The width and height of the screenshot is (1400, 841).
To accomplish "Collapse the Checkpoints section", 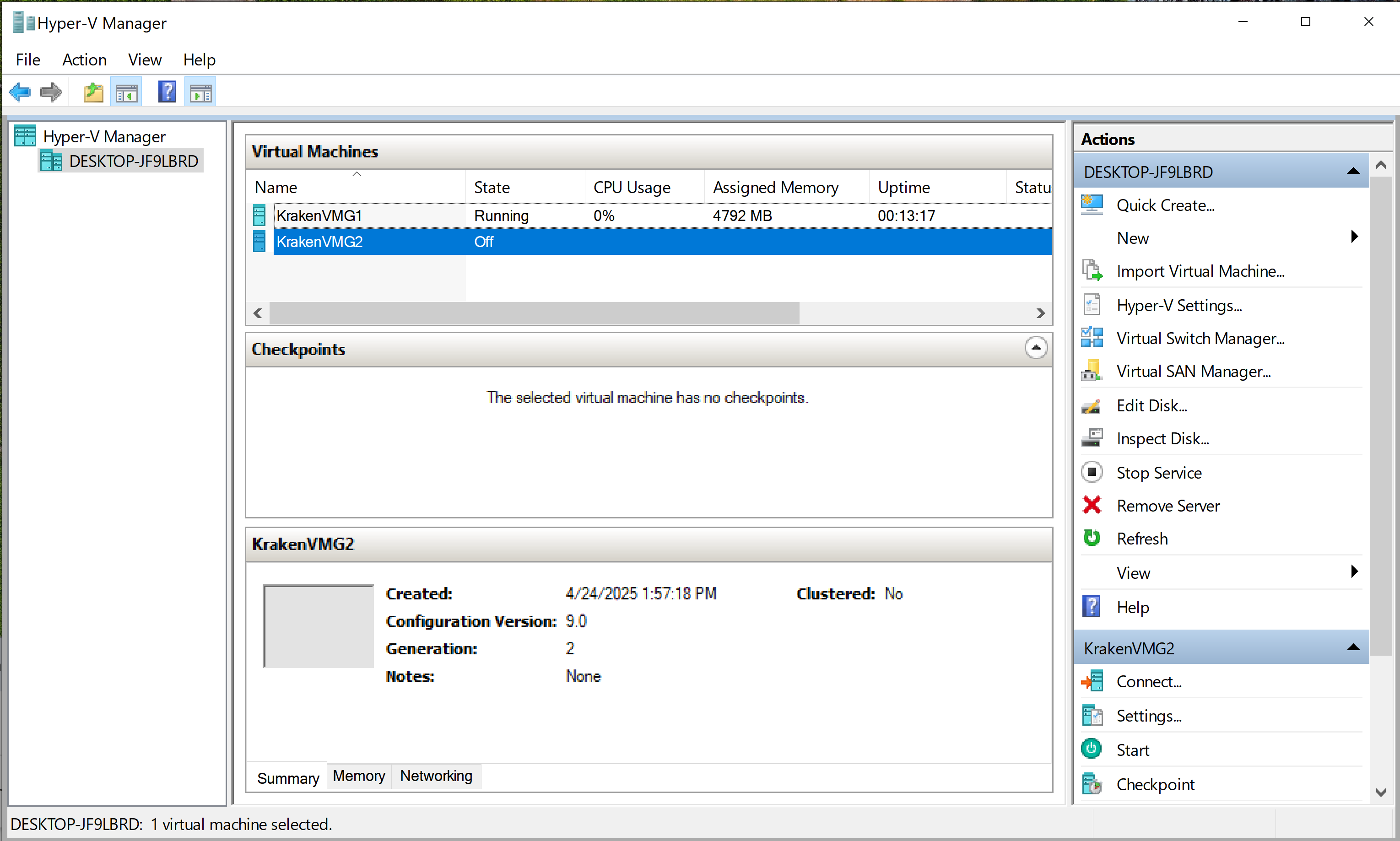I will (x=1036, y=348).
